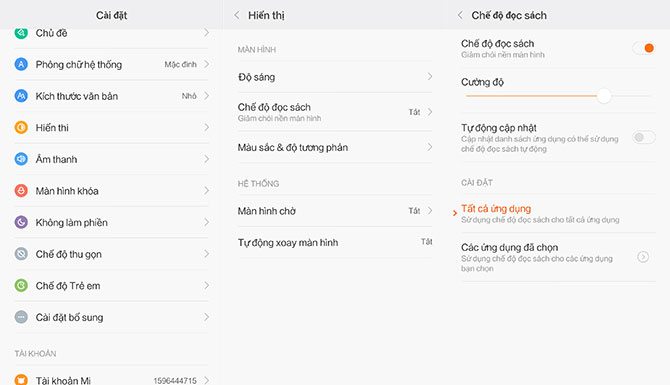Open chevron on Màu sắc & độ tương phản row
The image size is (670, 385).
pyautogui.click(x=430, y=147)
